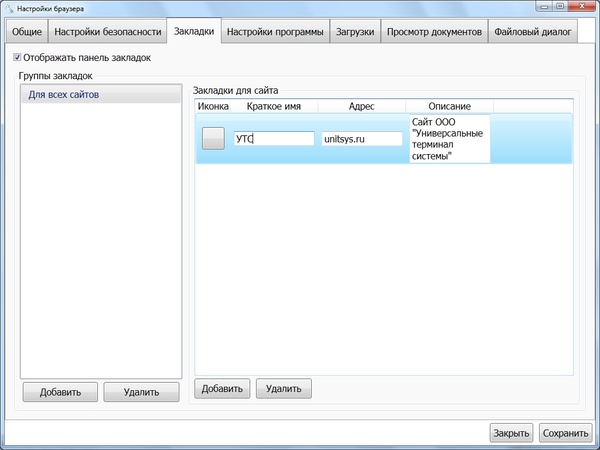Screen dimensions: 600x450
Task: Click the short name field 'УТС'
Action: [274, 139]
